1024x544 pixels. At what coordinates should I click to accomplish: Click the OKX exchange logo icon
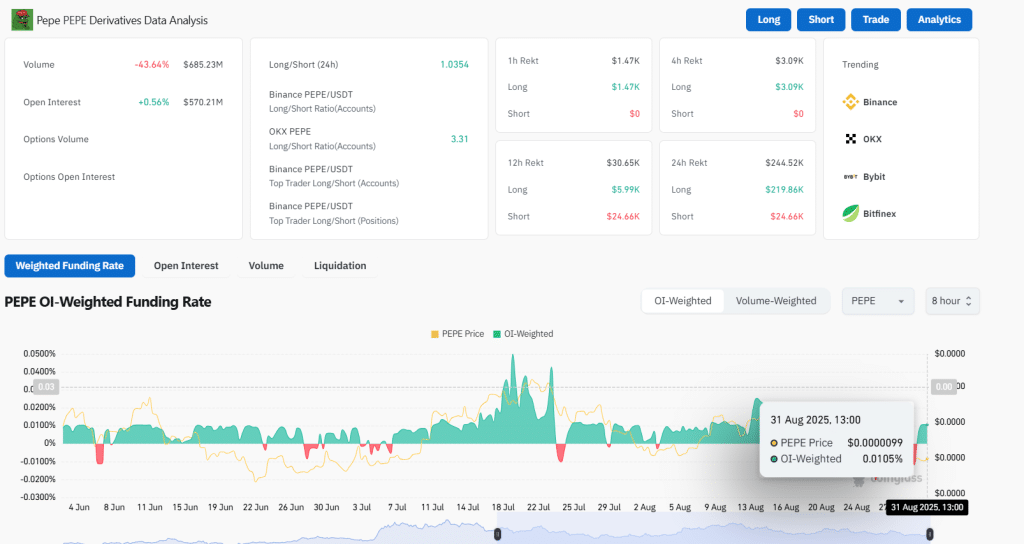(851, 139)
